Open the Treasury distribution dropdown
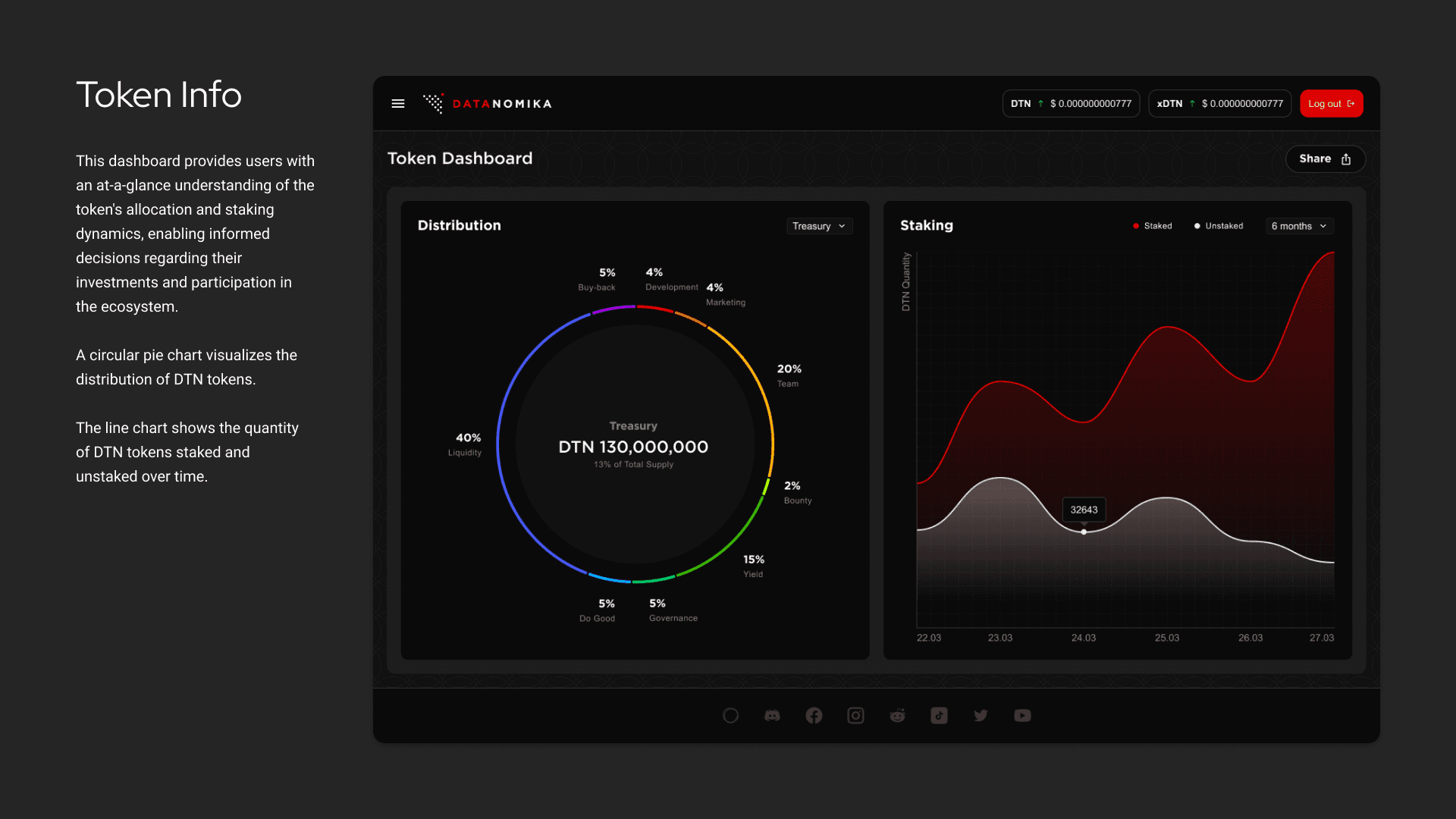This screenshot has height=819, width=1456. pyautogui.click(x=819, y=226)
